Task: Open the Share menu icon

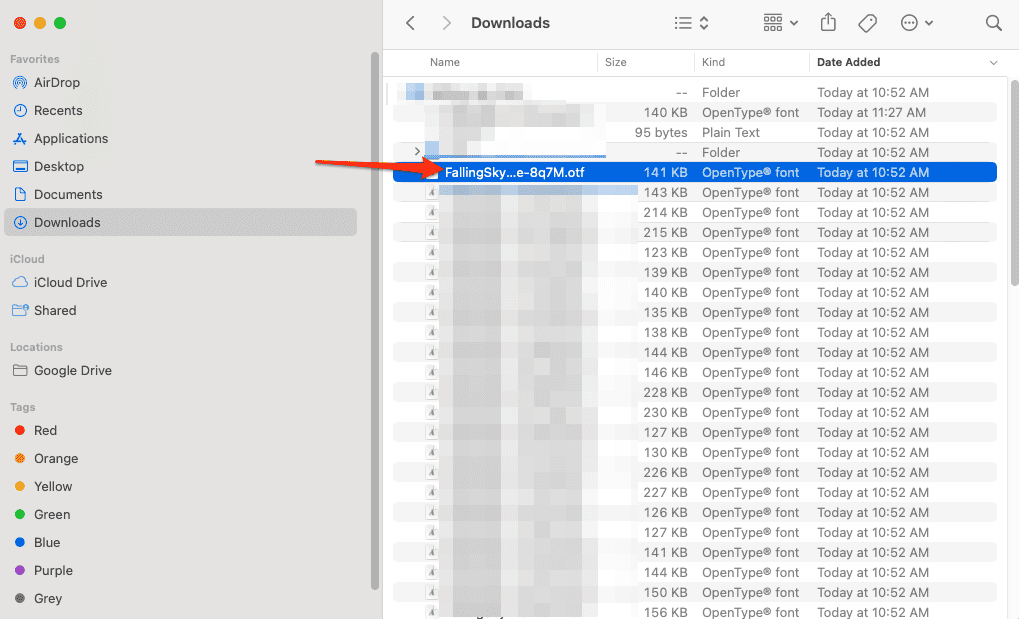Action: pos(828,23)
